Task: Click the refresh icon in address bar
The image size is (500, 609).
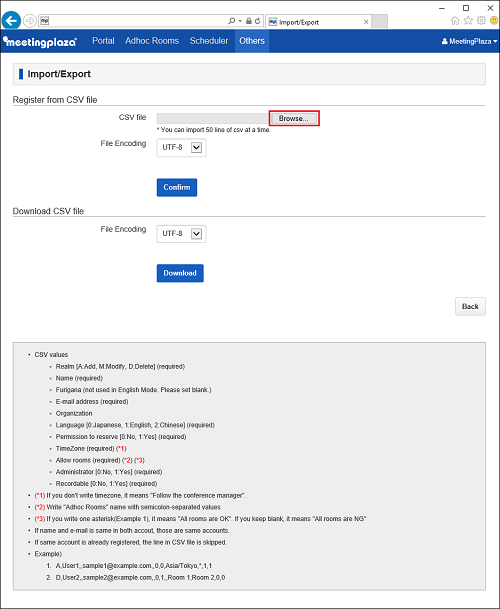Action: pyautogui.click(x=258, y=21)
